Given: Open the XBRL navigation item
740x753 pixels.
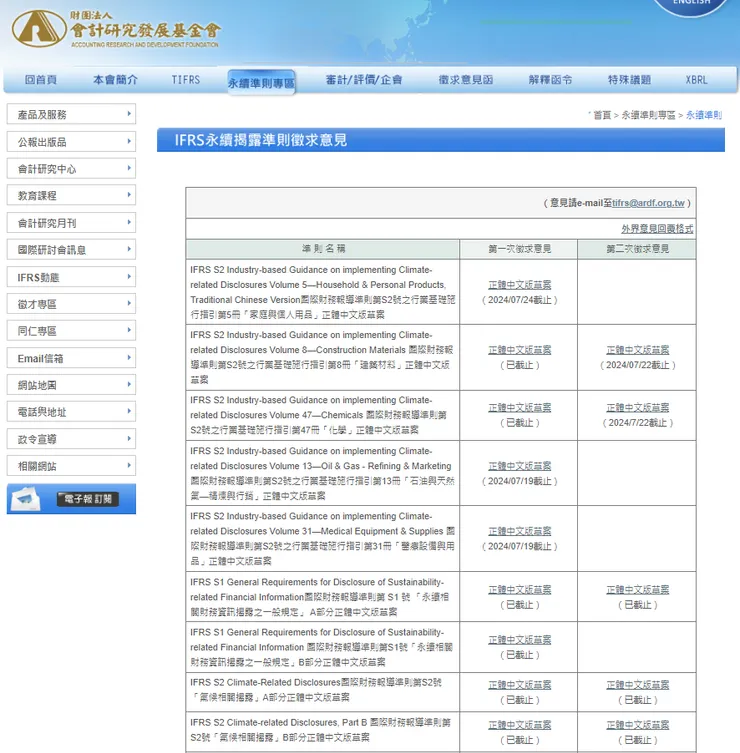Looking at the screenshot, I should click(696, 80).
